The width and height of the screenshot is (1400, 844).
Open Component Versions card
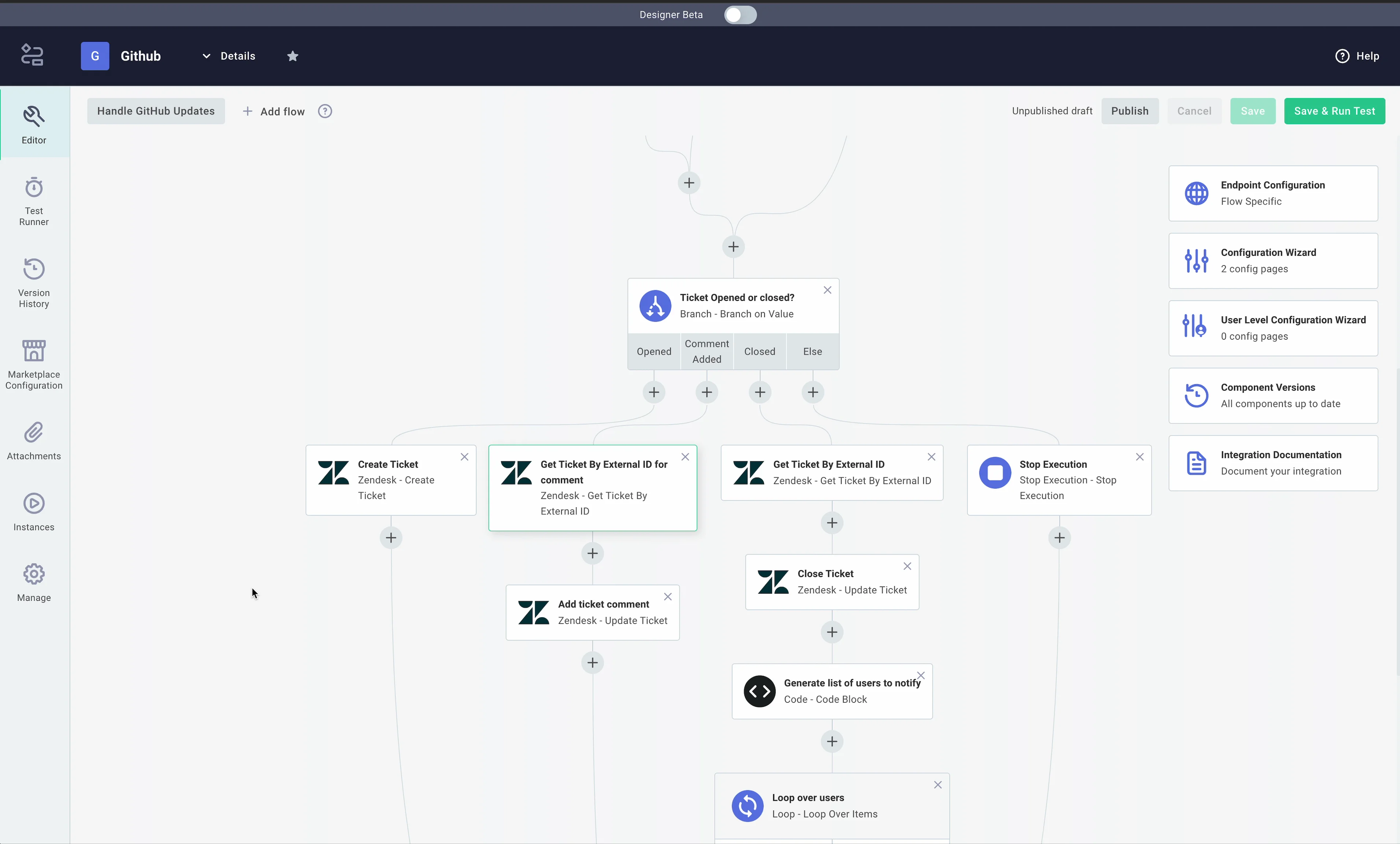1273,396
